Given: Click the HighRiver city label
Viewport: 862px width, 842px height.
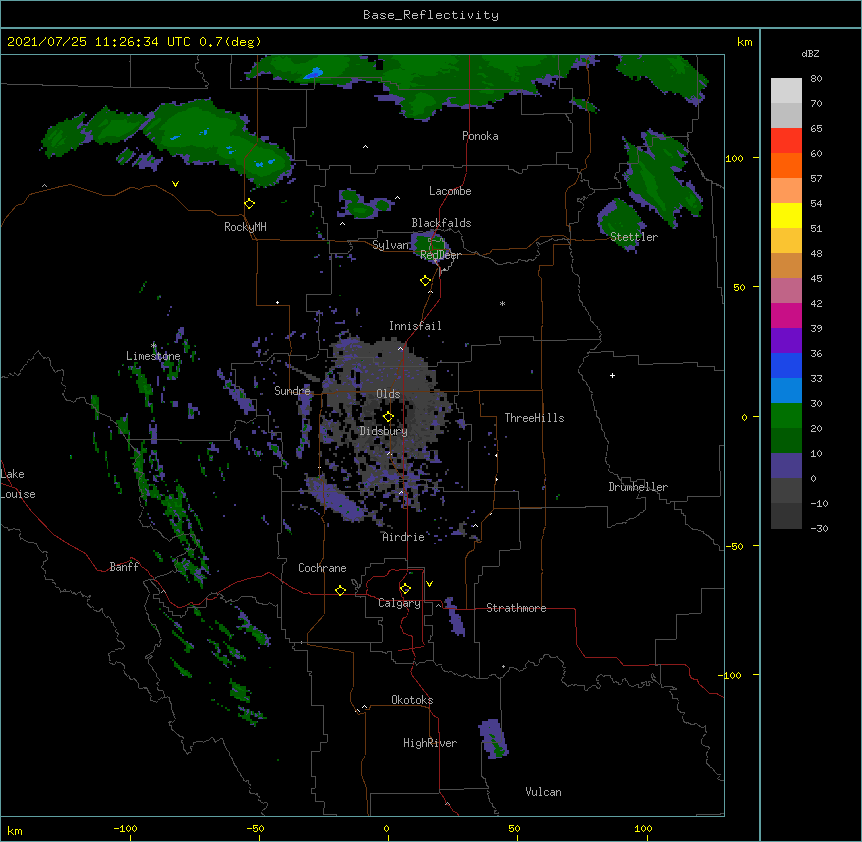Looking at the screenshot, I should (x=430, y=743).
